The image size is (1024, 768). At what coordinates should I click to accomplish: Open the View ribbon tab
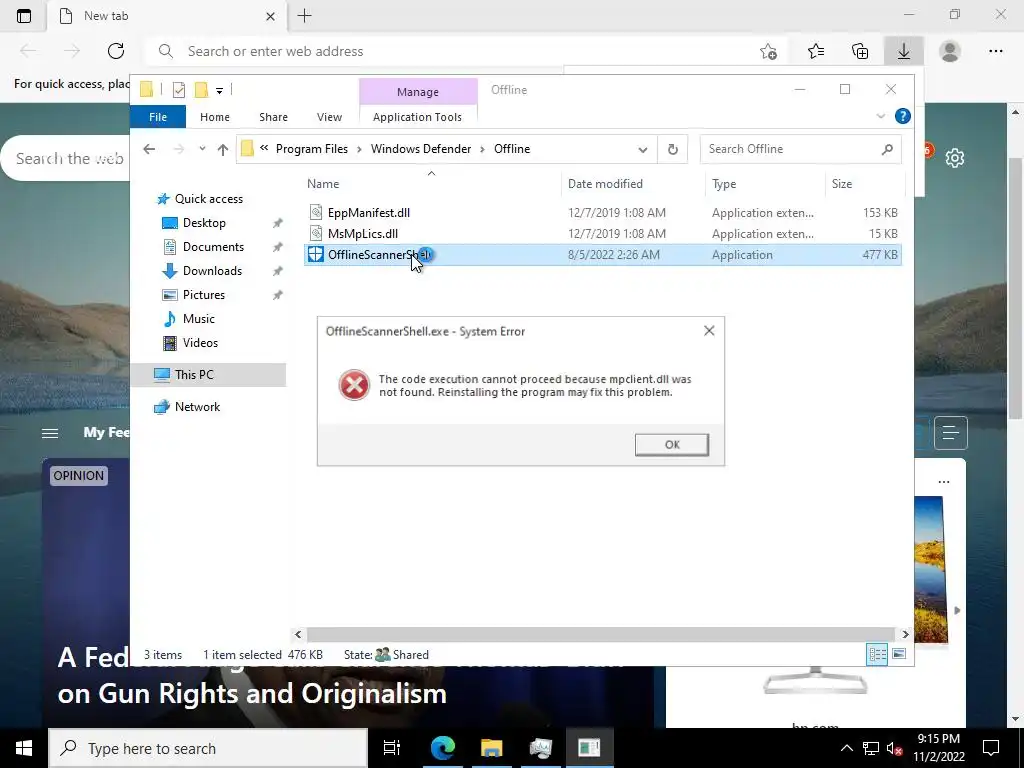[x=329, y=117]
